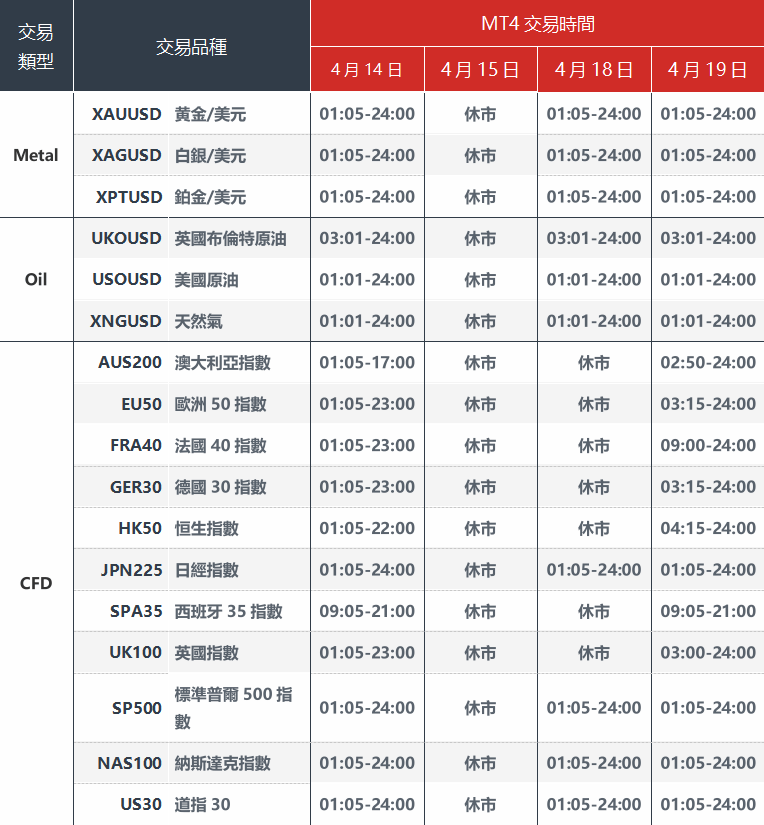Image resolution: width=764 pixels, height=825 pixels.
Task: Click UKOUSD April 14 time 03:01-24:00
Action: point(367,238)
